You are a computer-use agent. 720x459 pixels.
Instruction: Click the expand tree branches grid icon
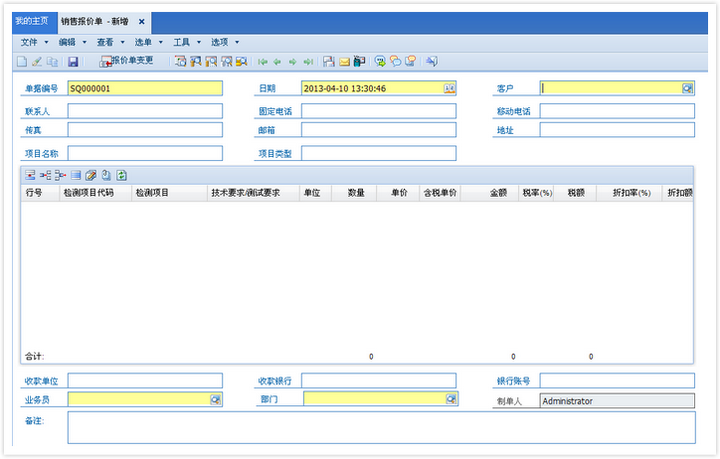(x=45, y=175)
